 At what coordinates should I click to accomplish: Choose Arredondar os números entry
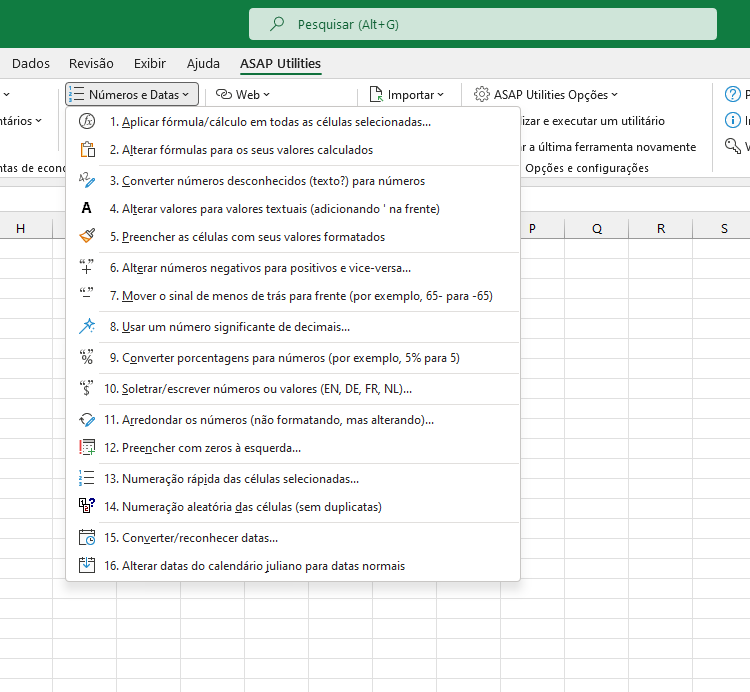(293, 420)
